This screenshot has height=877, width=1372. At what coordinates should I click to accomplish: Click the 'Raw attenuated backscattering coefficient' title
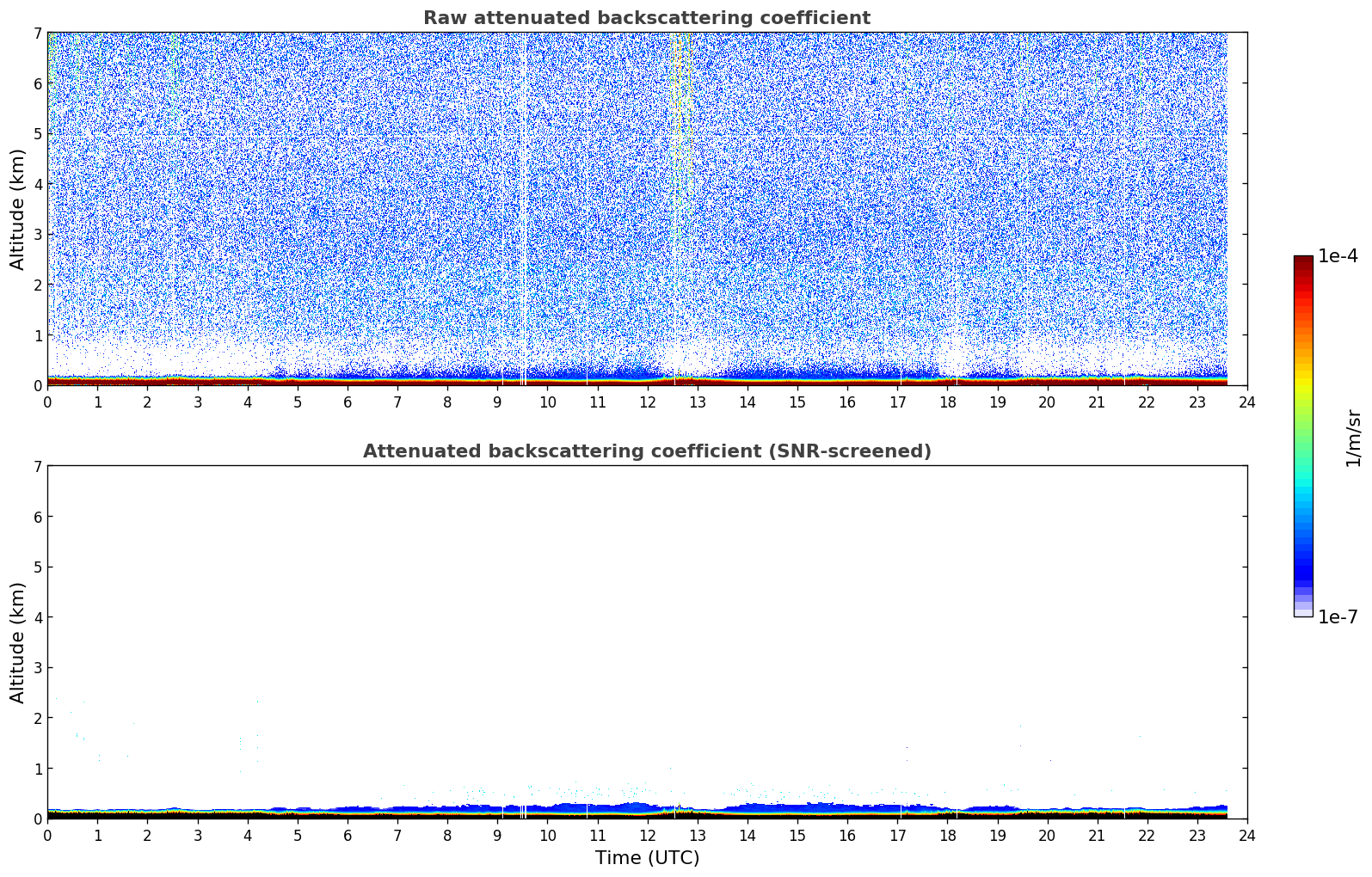647,18
